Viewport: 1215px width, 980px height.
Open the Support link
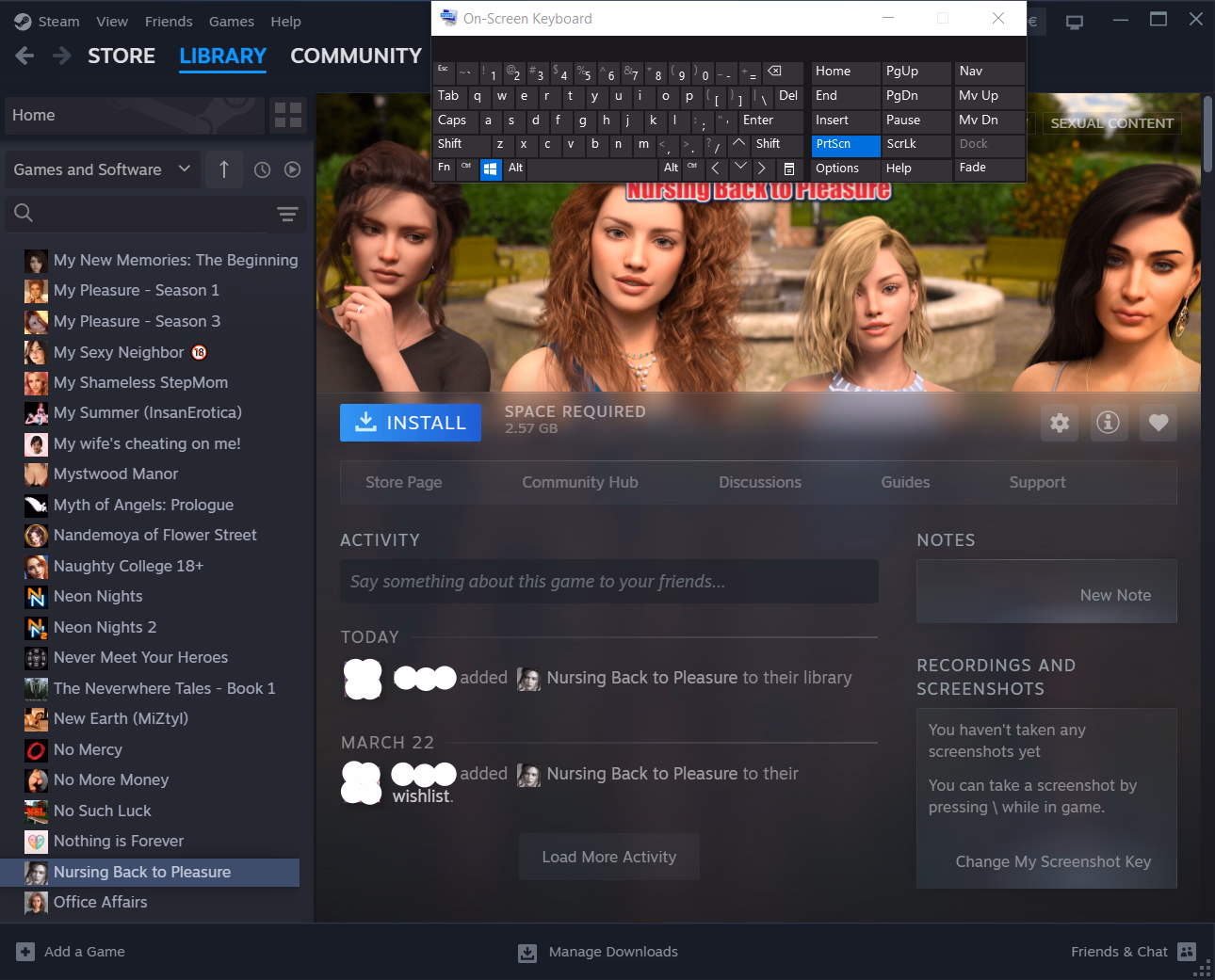coord(1038,483)
